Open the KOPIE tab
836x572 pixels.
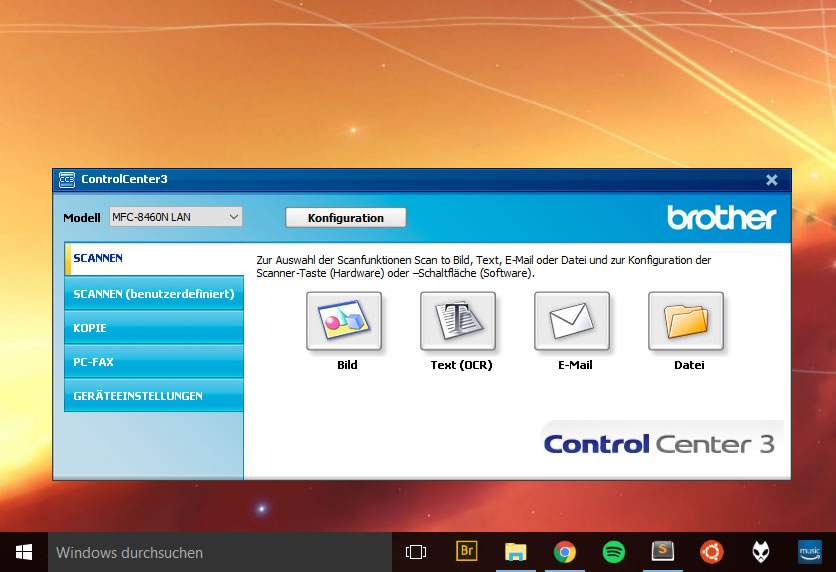tap(154, 327)
